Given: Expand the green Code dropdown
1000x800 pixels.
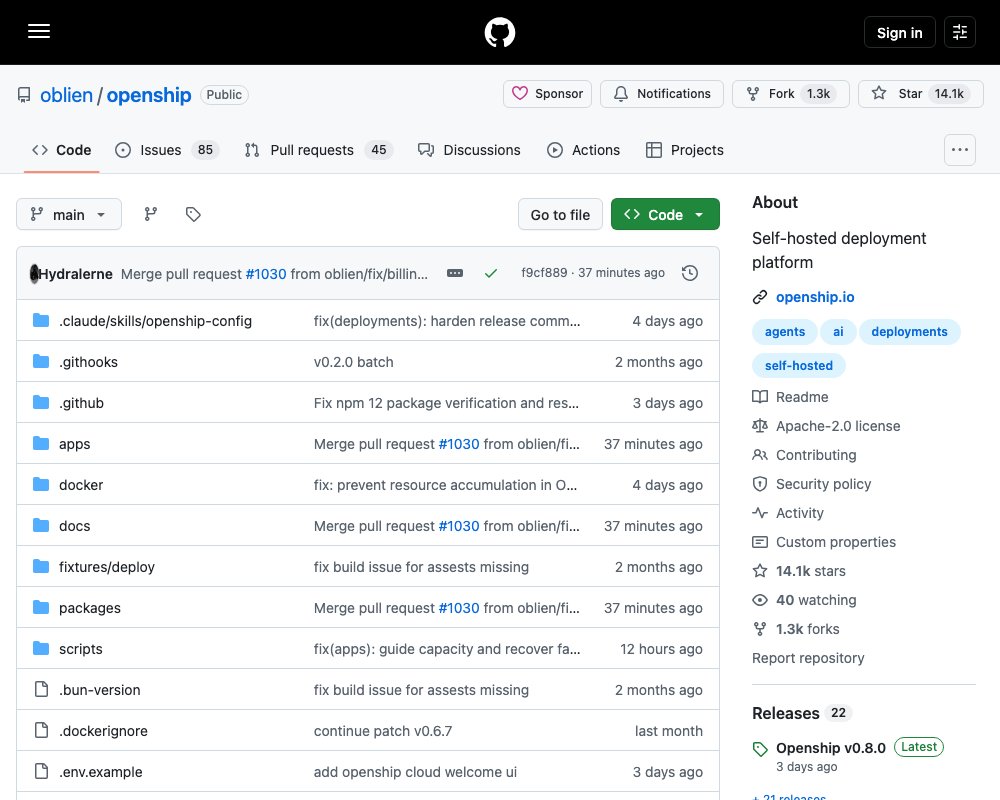Looking at the screenshot, I should 665,214.
